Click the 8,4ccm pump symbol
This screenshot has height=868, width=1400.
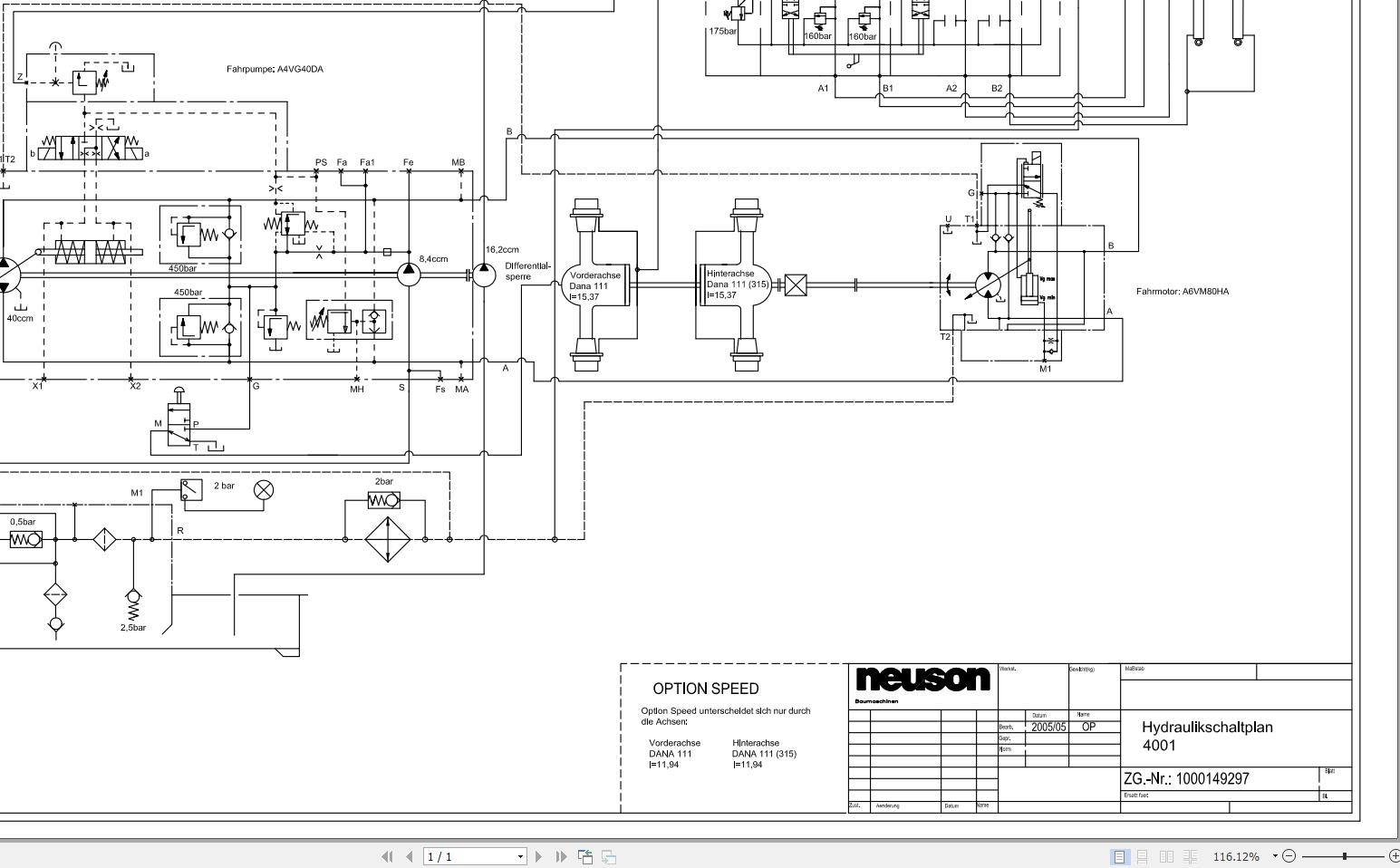[x=409, y=274]
